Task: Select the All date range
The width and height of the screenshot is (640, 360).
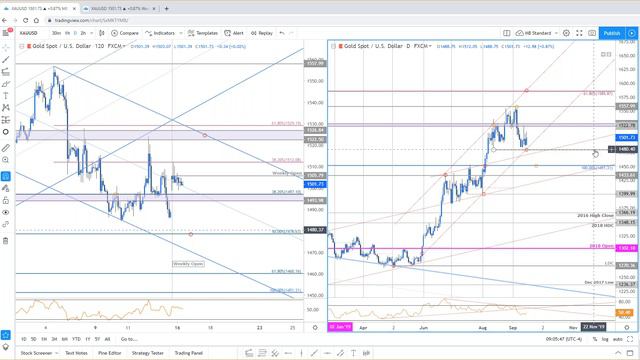Action: point(107,339)
